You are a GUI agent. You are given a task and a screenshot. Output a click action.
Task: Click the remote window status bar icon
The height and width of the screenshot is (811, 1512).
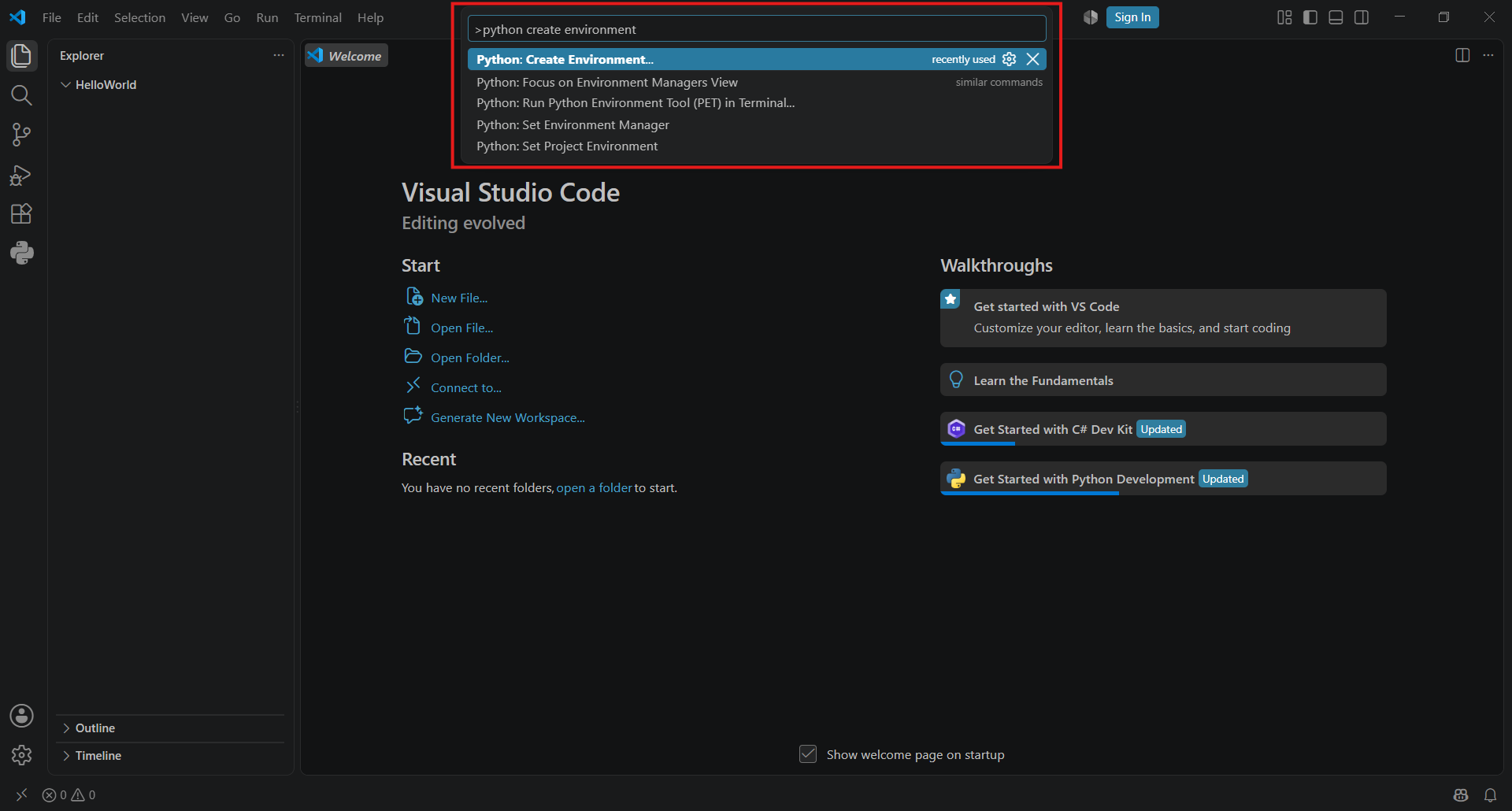tap(21, 795)
